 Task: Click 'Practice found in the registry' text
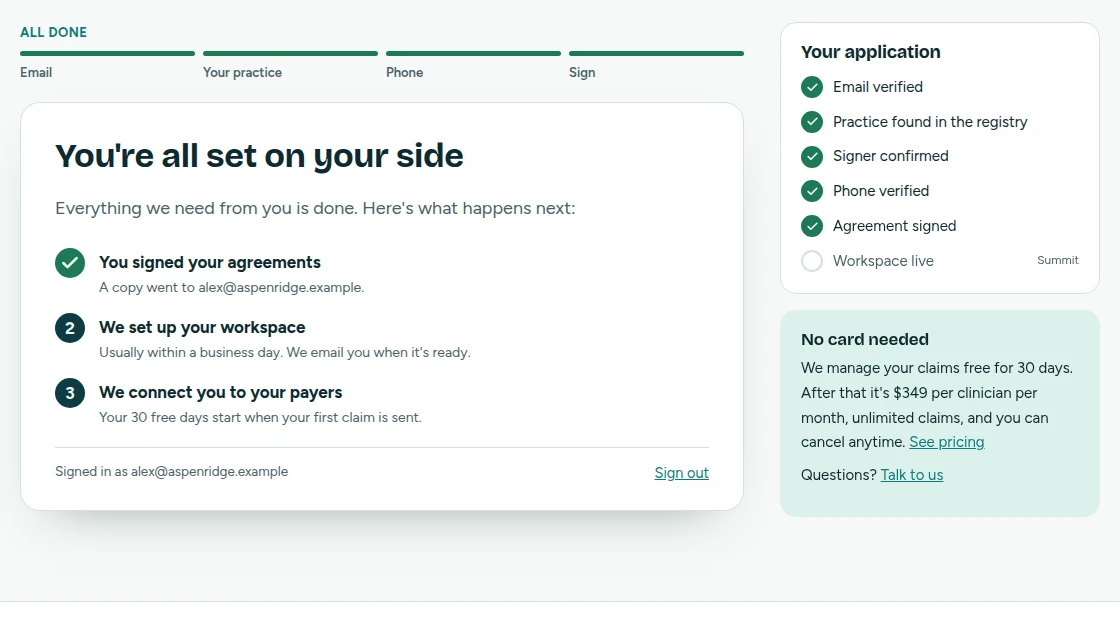930,122
